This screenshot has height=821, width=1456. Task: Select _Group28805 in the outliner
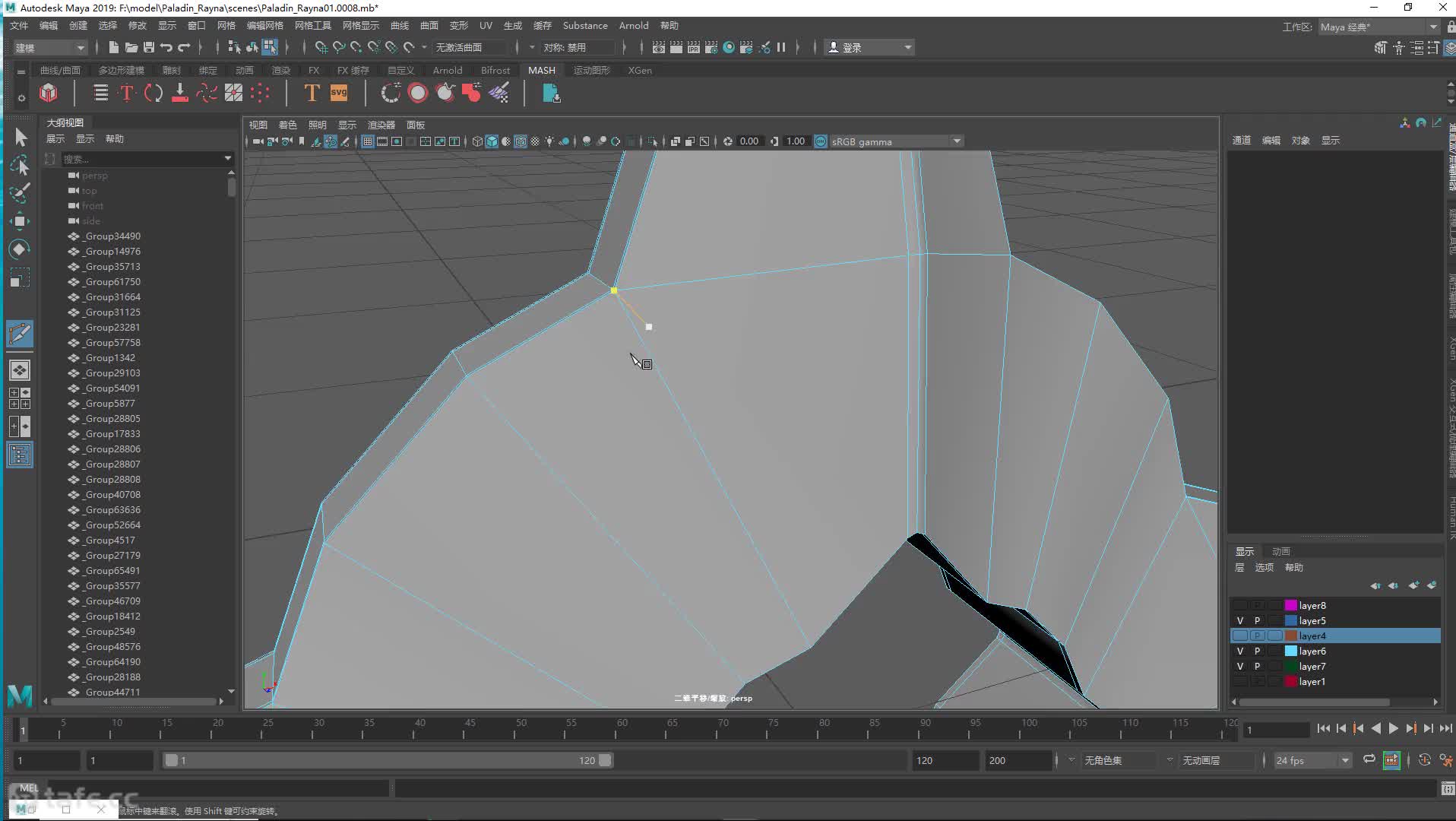tap(111, 418)
